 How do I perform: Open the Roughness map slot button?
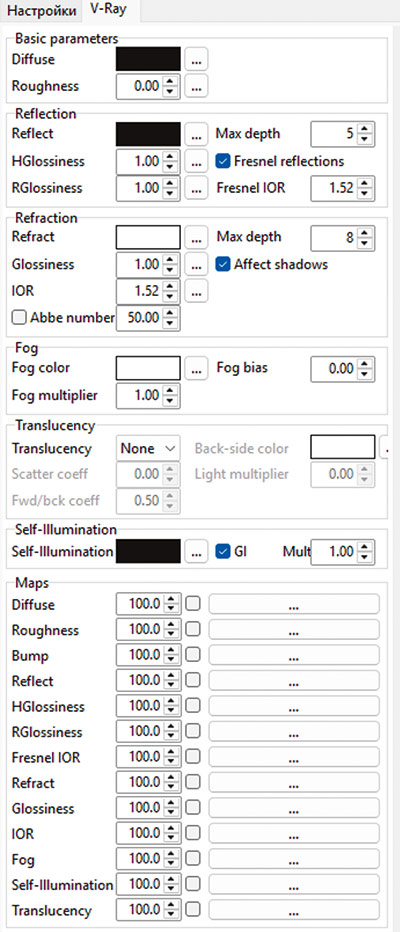tap(294, 630)
